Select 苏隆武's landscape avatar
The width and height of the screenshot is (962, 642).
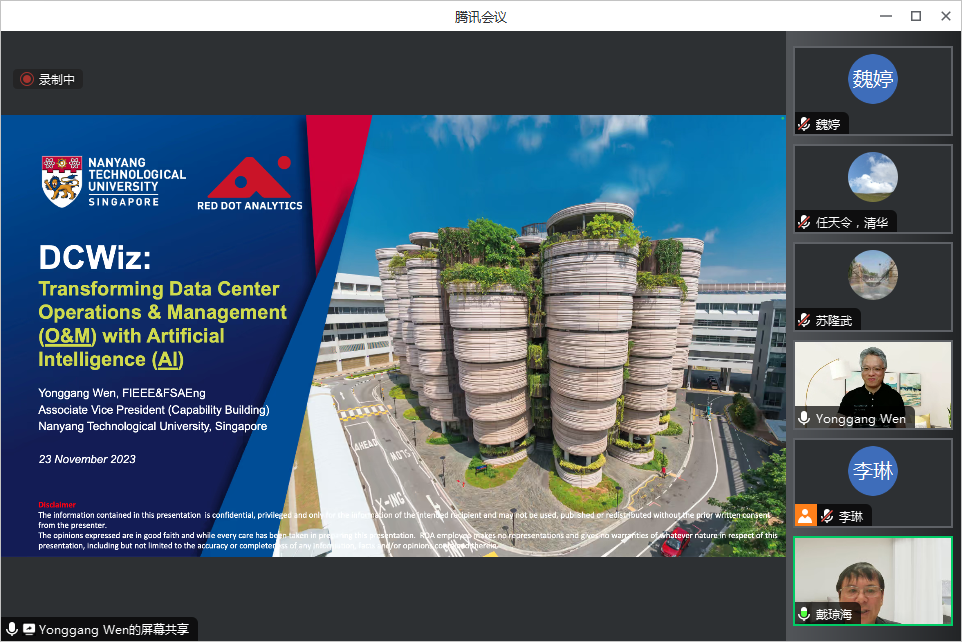[872, 275]
